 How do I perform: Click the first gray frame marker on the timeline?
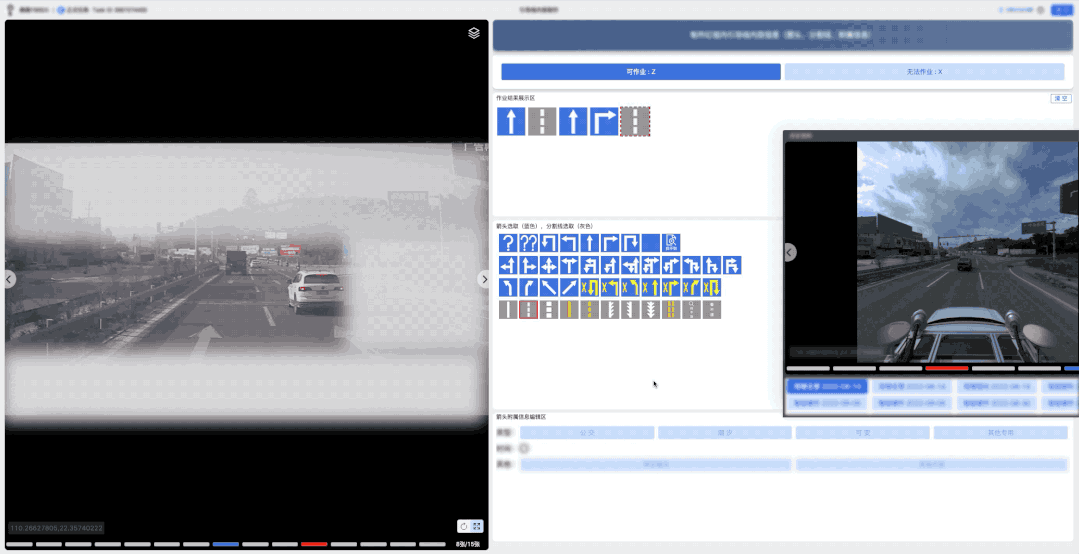(x=19, y=544)
